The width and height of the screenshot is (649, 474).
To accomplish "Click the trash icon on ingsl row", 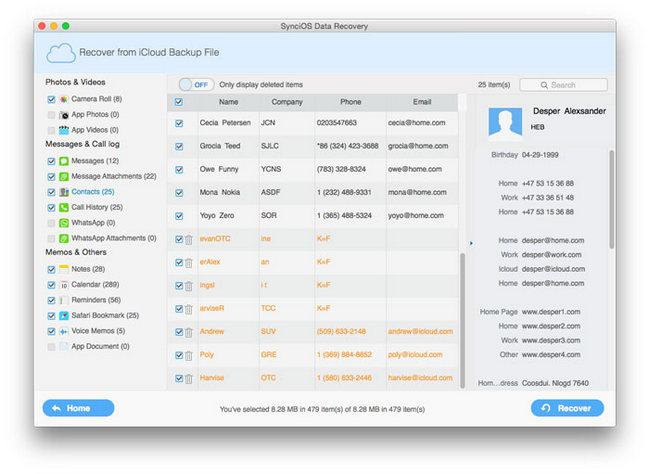I will (x=189, y=286).
